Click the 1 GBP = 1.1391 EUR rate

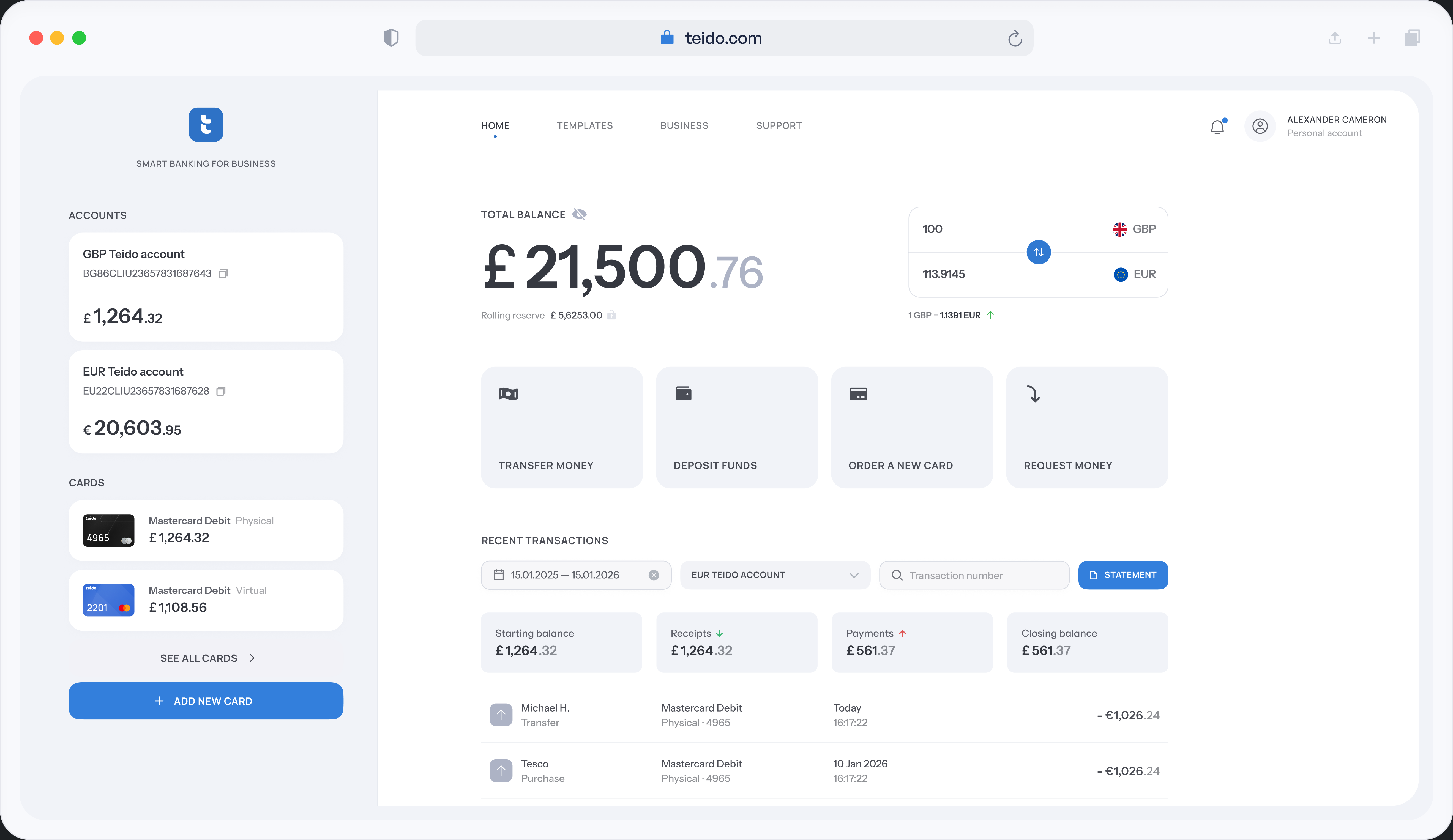coord(944,315)
